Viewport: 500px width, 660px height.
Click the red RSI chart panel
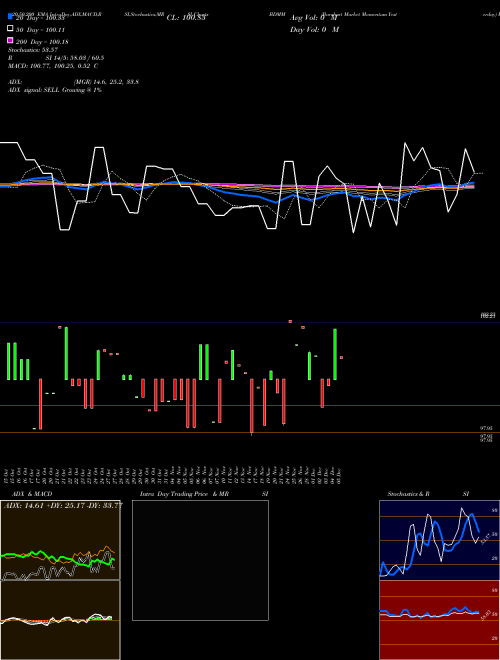(439, 620)
